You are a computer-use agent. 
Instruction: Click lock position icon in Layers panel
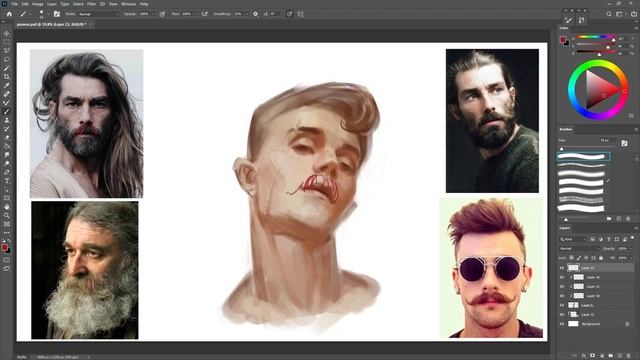tap(586, 258)
